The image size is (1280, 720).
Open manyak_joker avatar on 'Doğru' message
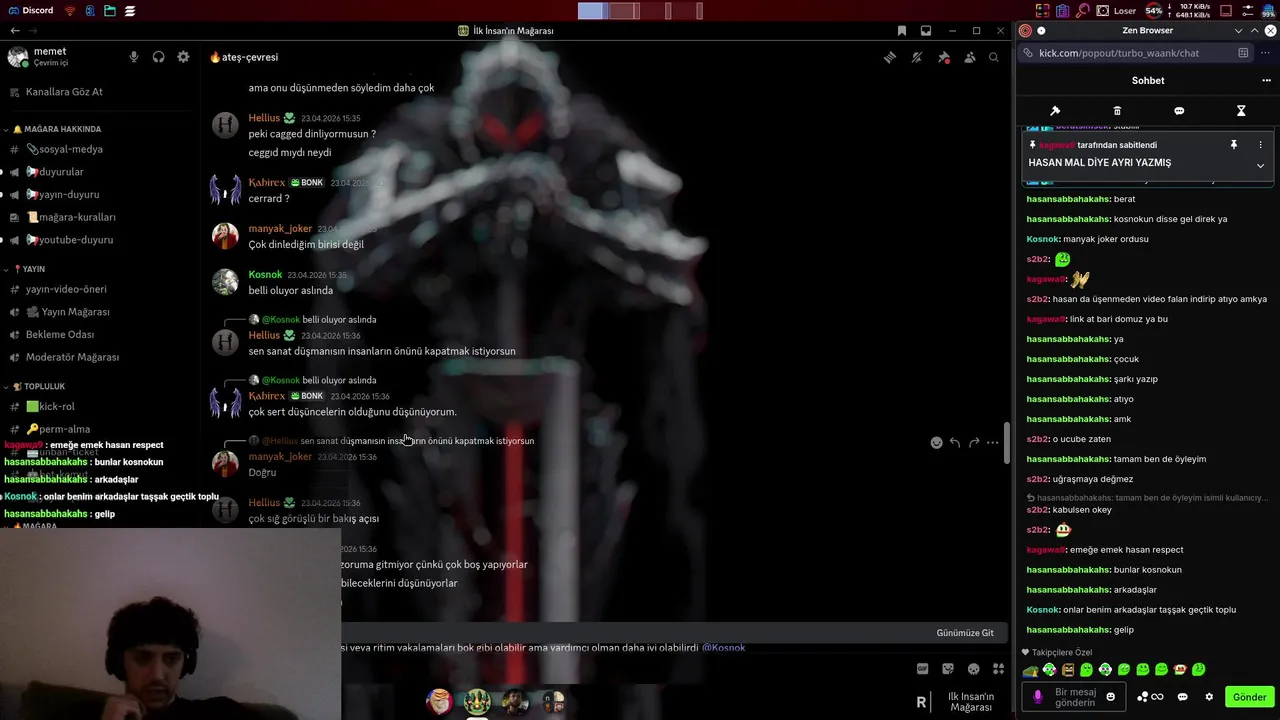225,464
